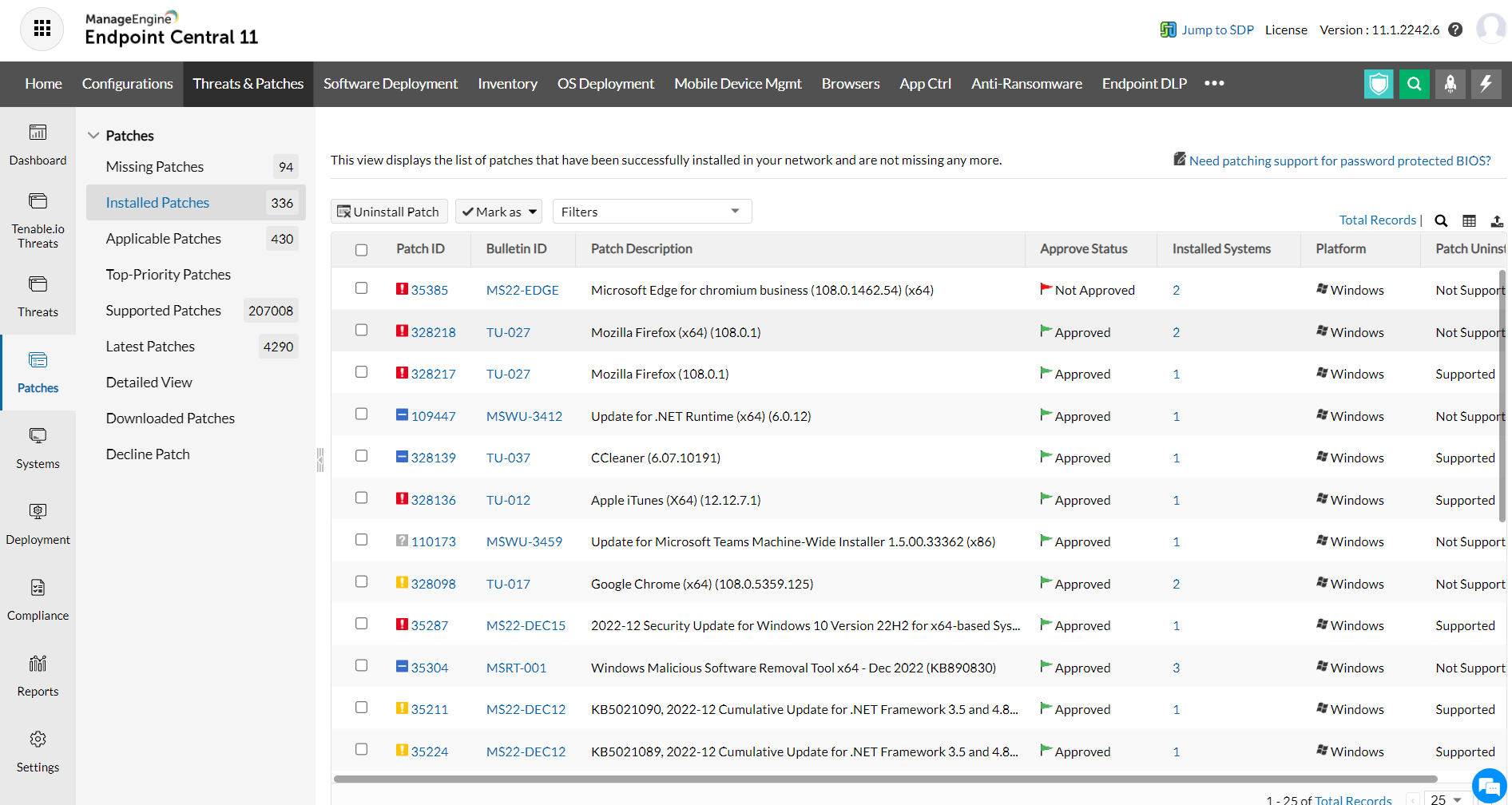
Task: Click the table search magnifier icon
Action: [1441, 220]
